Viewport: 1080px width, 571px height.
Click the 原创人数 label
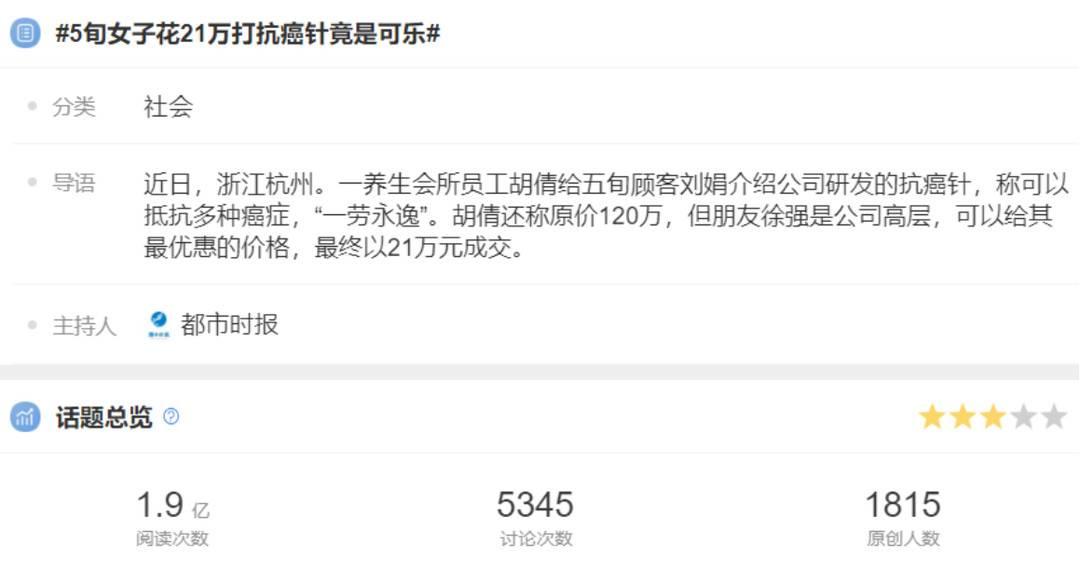pos(903,538)
